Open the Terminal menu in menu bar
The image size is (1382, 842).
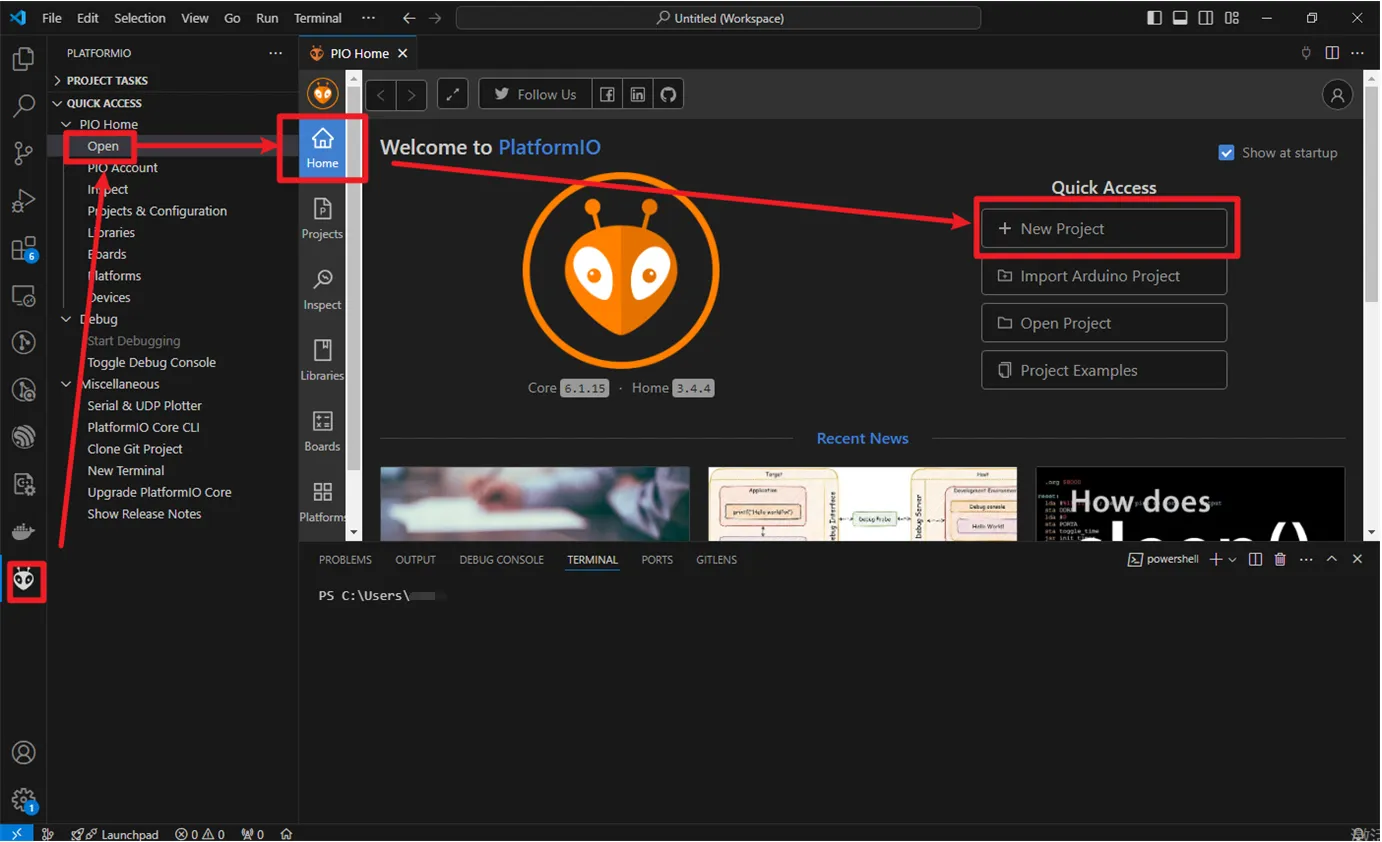[x=317, y=18]
